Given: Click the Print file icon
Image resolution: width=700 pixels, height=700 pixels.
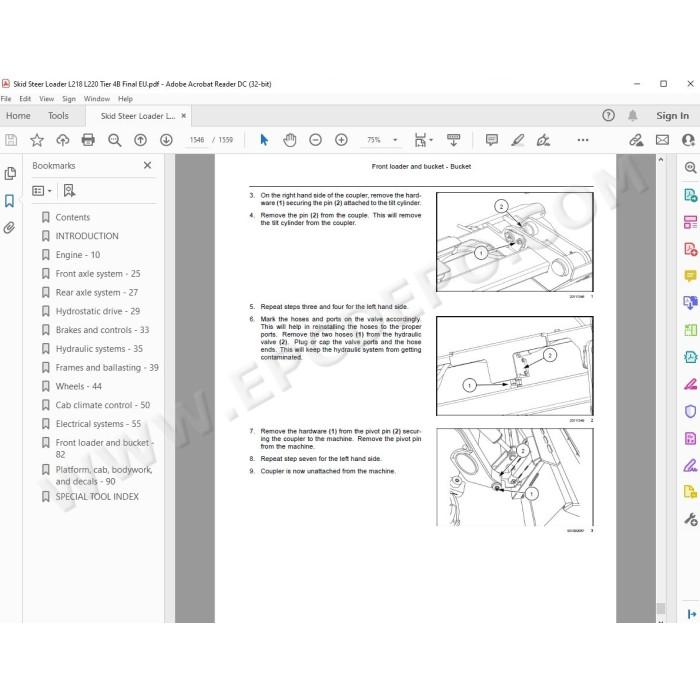Looking at the screenshot, I should (88, 140).
